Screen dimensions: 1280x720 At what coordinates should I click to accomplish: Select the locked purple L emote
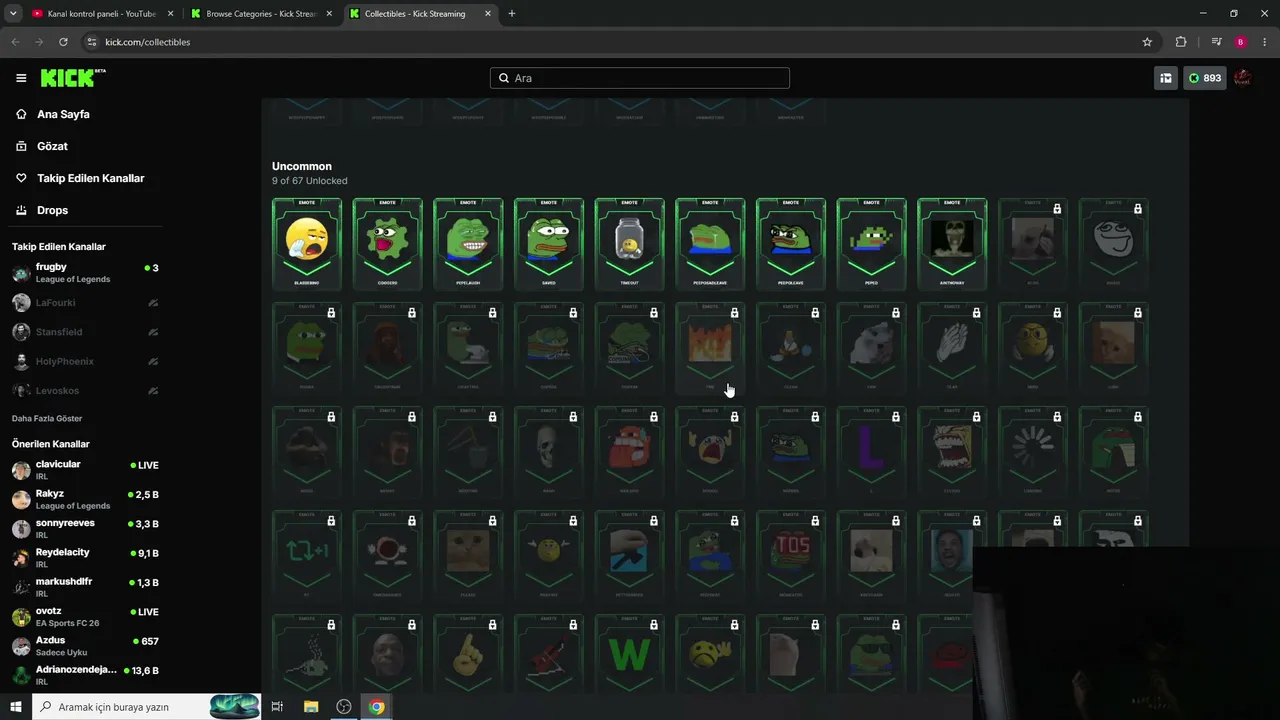(x=871, y=452)
